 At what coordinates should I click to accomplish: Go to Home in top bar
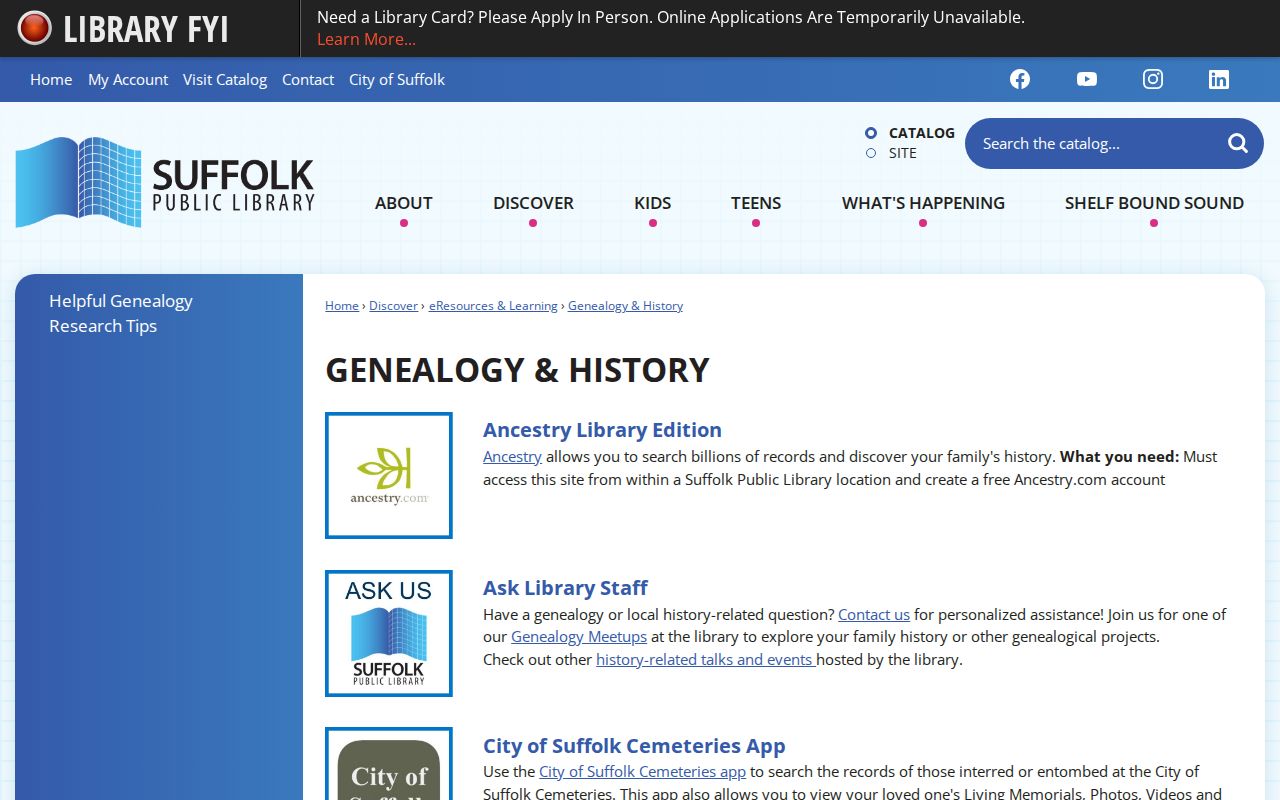[x=51, y=80]
